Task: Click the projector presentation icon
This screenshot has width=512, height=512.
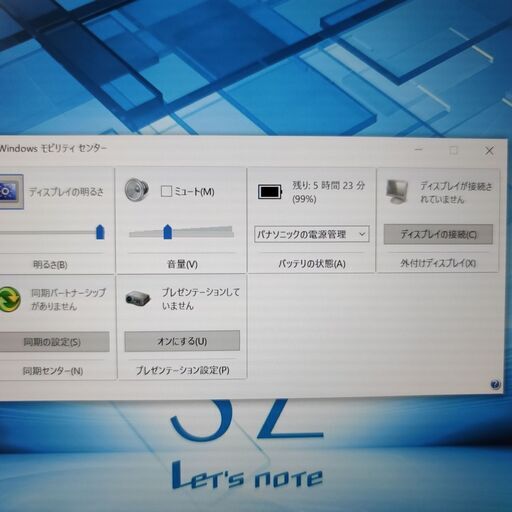Action: 138,298
